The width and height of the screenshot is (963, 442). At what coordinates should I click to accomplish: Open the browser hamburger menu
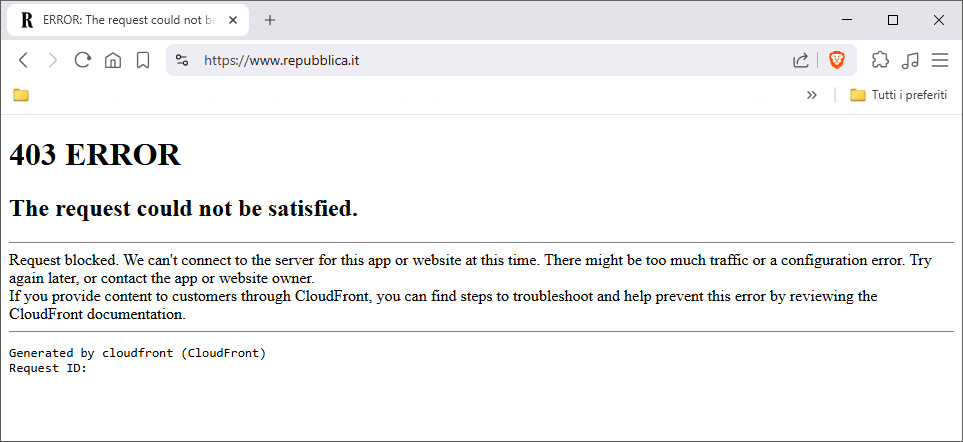click(940, 60)
